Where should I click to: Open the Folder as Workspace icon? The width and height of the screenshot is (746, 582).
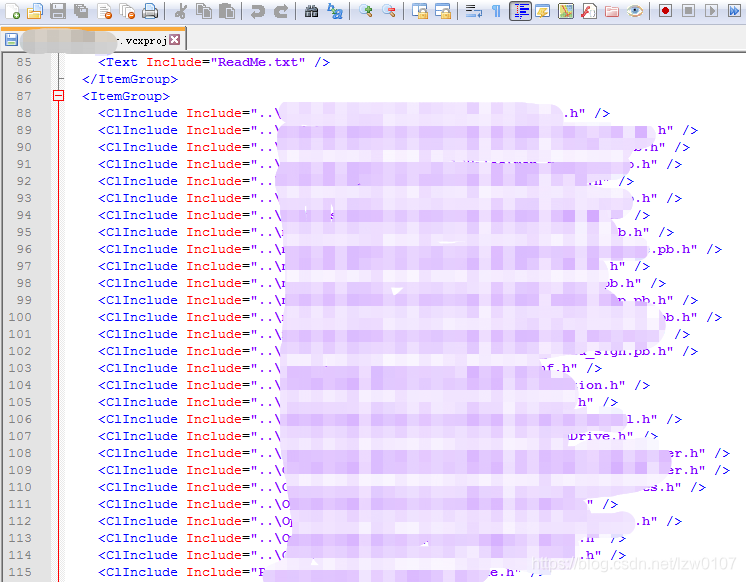(x=612, y=10)
